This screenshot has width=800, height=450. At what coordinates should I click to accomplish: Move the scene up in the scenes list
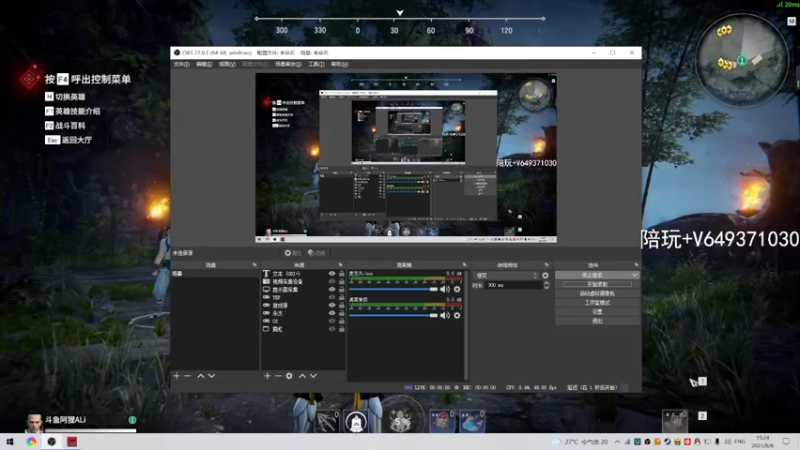coord(201,376)
